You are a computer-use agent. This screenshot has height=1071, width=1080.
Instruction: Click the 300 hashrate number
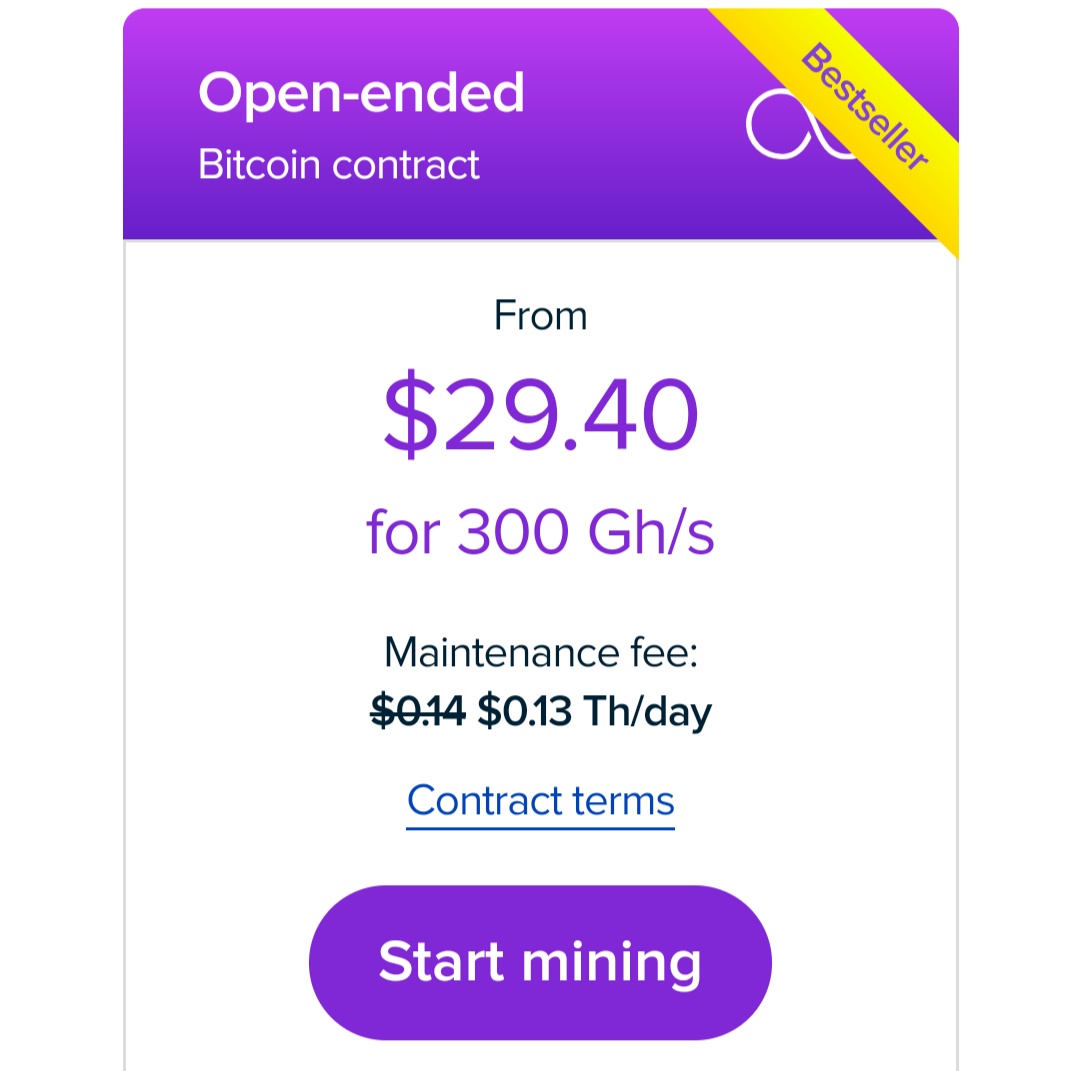click(x=513, y=532)
